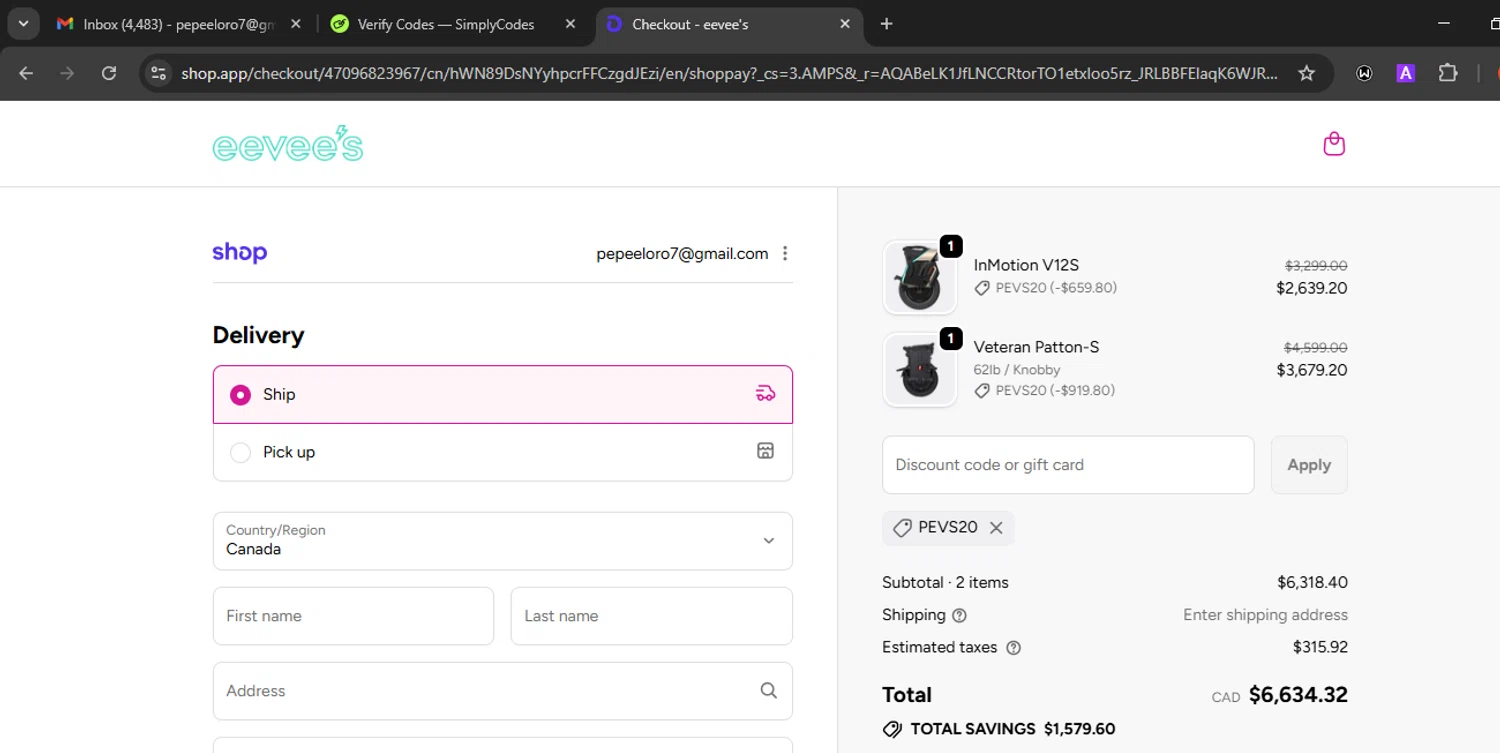Close the Verify Codes SimplyCodes tab
This screenshot has height=753, width=1500.
570,24
